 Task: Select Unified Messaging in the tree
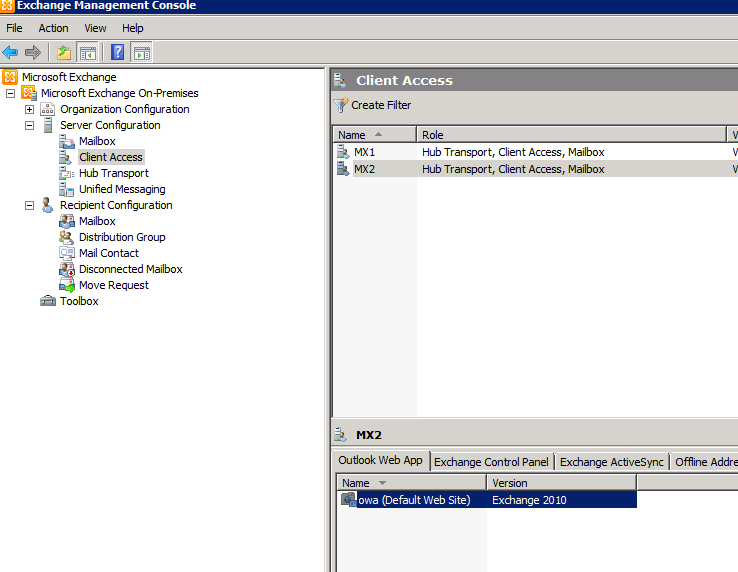(x=122, y=189)
